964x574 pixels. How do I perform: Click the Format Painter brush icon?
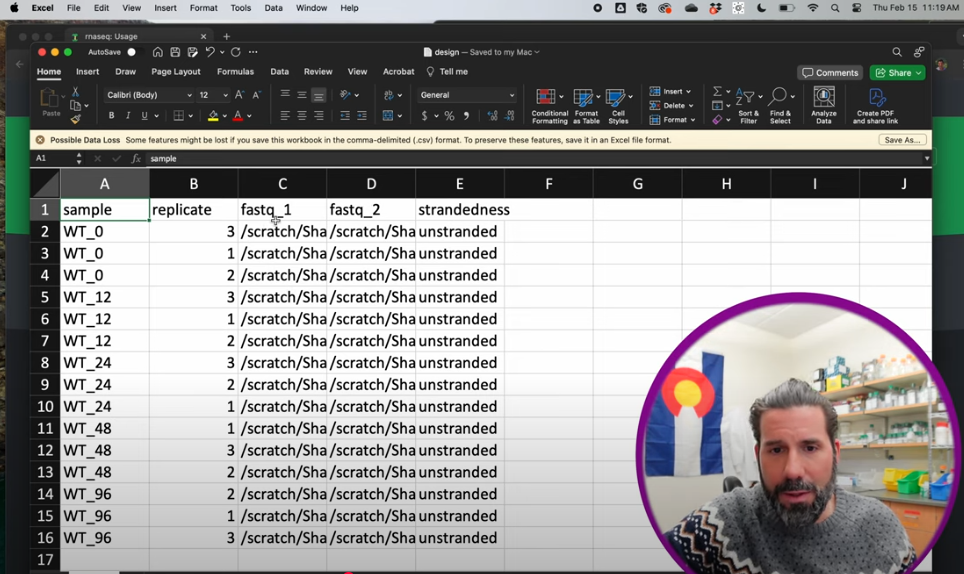(x=75, y=119)
